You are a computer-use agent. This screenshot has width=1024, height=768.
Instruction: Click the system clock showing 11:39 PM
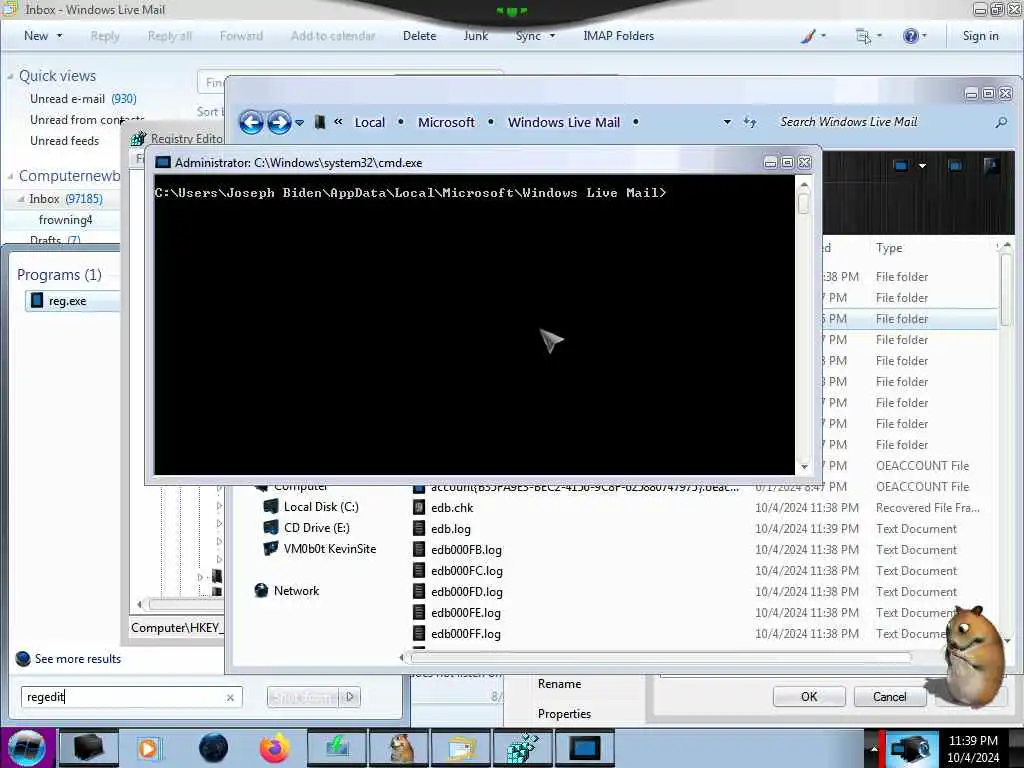coord(973,741)
